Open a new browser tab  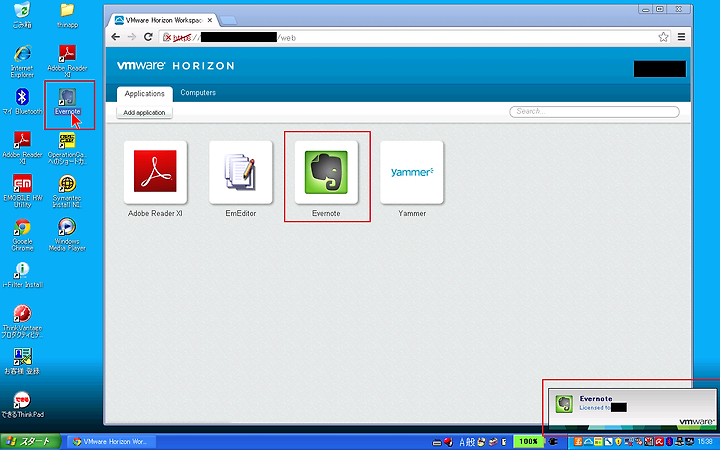228,21
